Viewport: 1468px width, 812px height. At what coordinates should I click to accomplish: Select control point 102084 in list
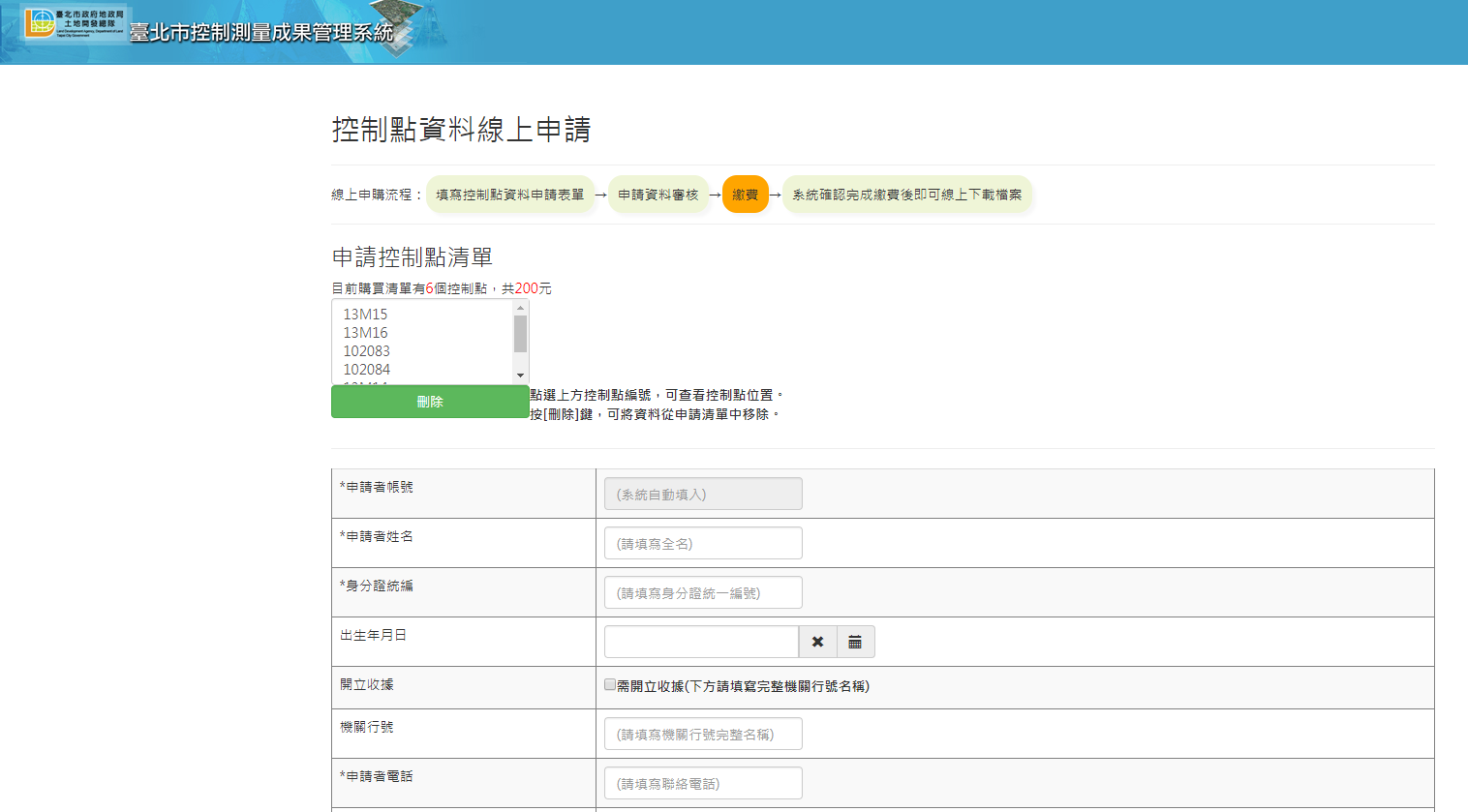[x=367, y=370]
